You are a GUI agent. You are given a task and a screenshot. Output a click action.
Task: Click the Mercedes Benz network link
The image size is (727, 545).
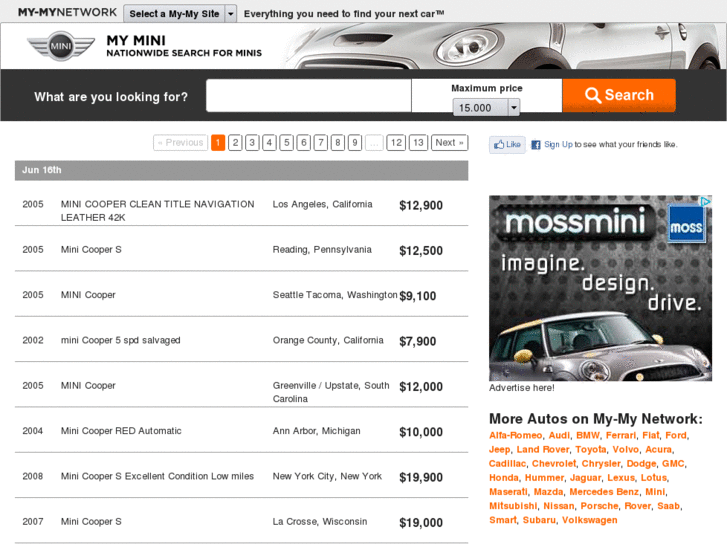point(604,492)
